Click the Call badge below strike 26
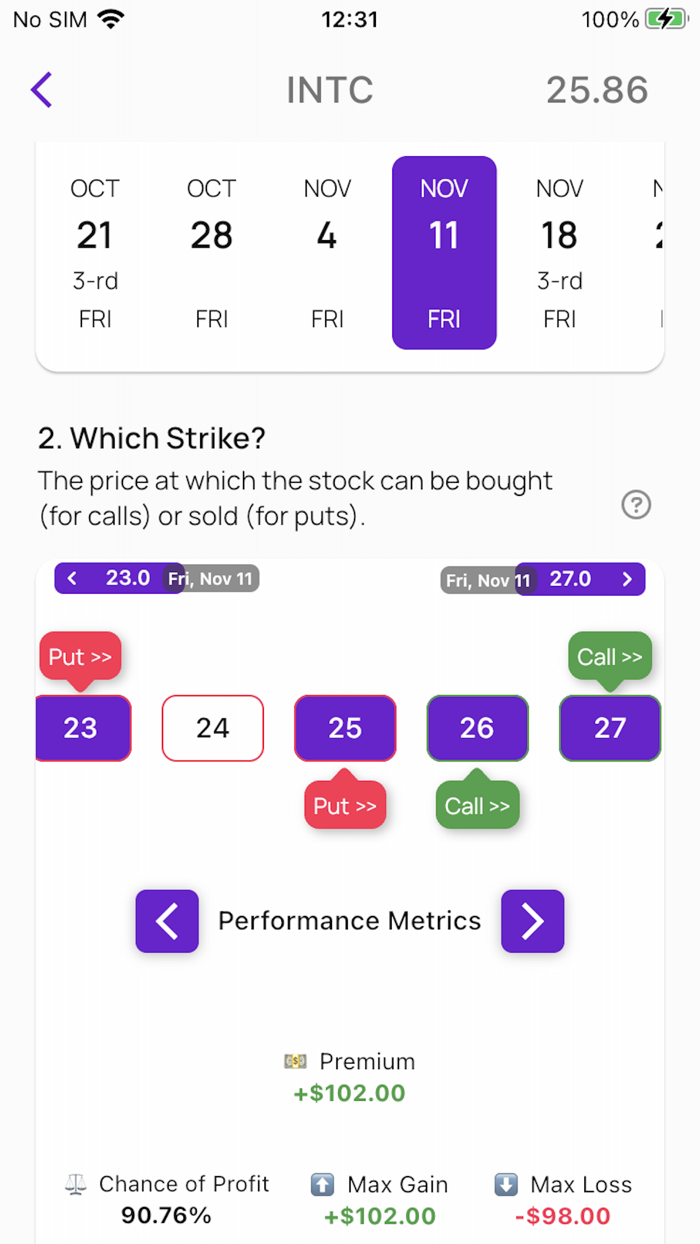The width and height of the screenshot is (700, 1244). 477,803
